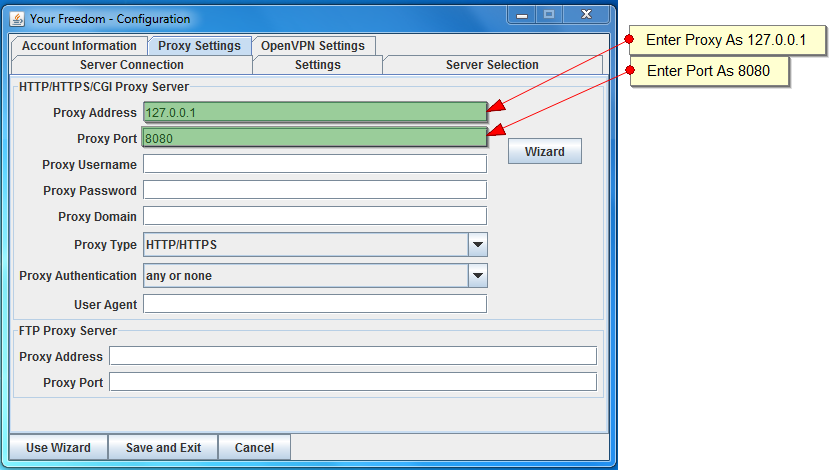Switch to the Proxy Settings tab

point(199,46)
